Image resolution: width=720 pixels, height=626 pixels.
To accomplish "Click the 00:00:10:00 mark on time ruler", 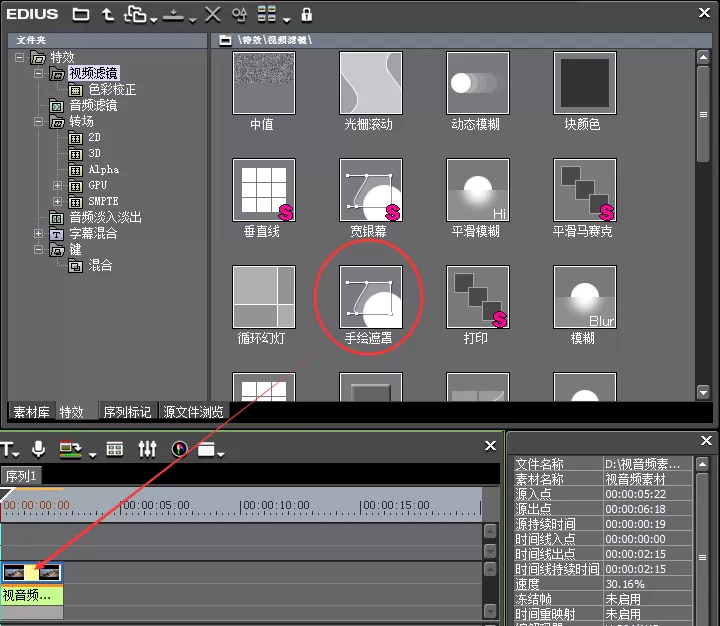I will point(276,505).
